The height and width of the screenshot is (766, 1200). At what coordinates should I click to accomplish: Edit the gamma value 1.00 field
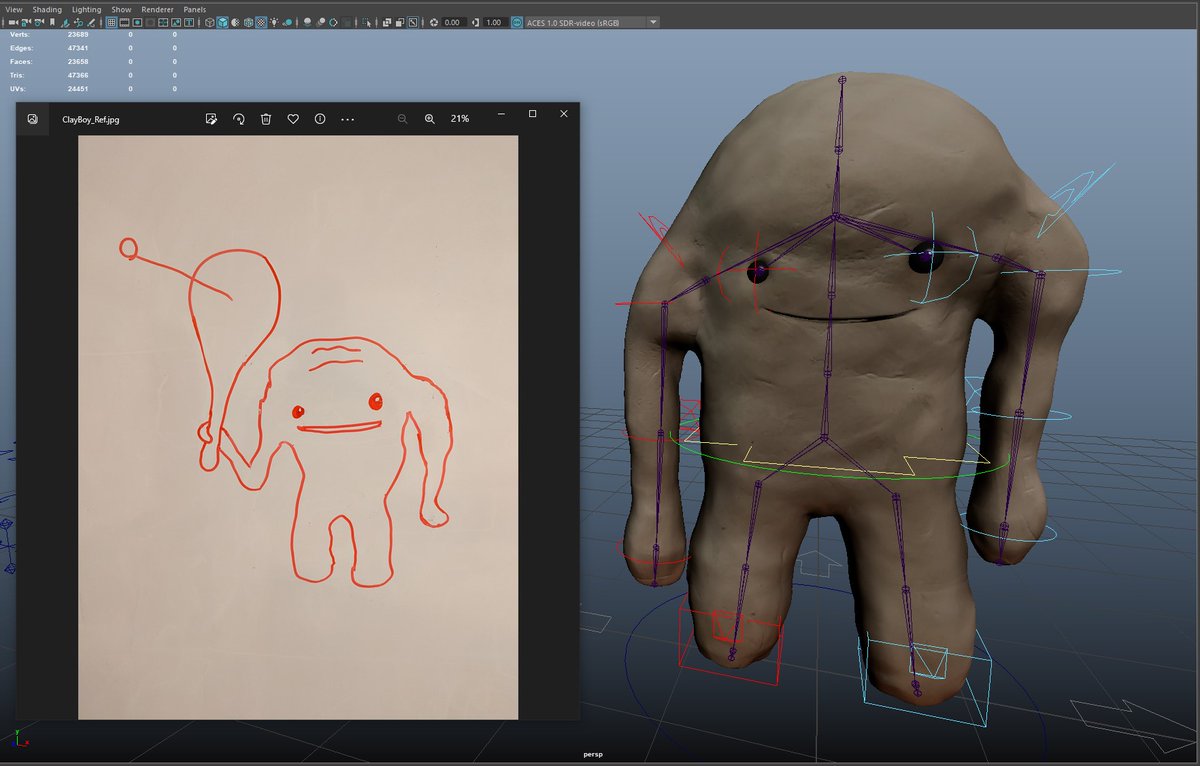click(494, 22)
